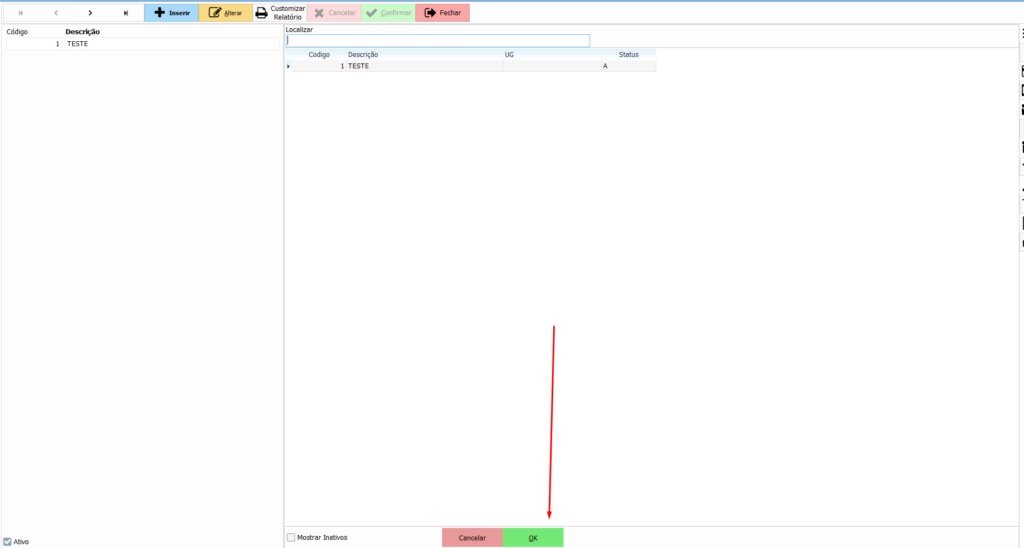Screen dimensions: 1024x548
Task: Enable the Mostrar Inativos checkbox
Action: point(291,537)
